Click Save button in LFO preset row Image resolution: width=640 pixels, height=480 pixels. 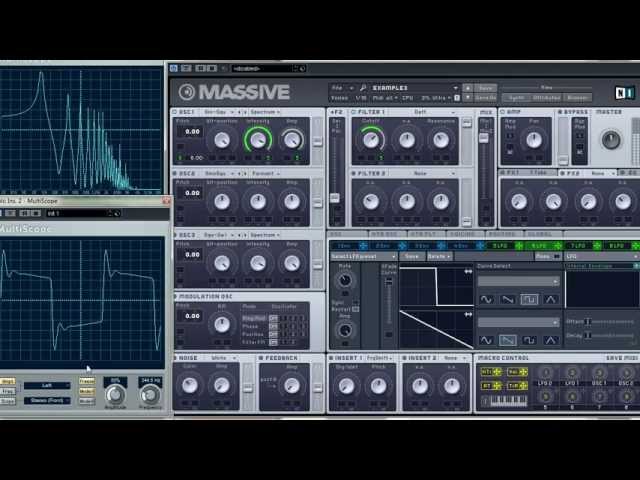tap(411, 256)
